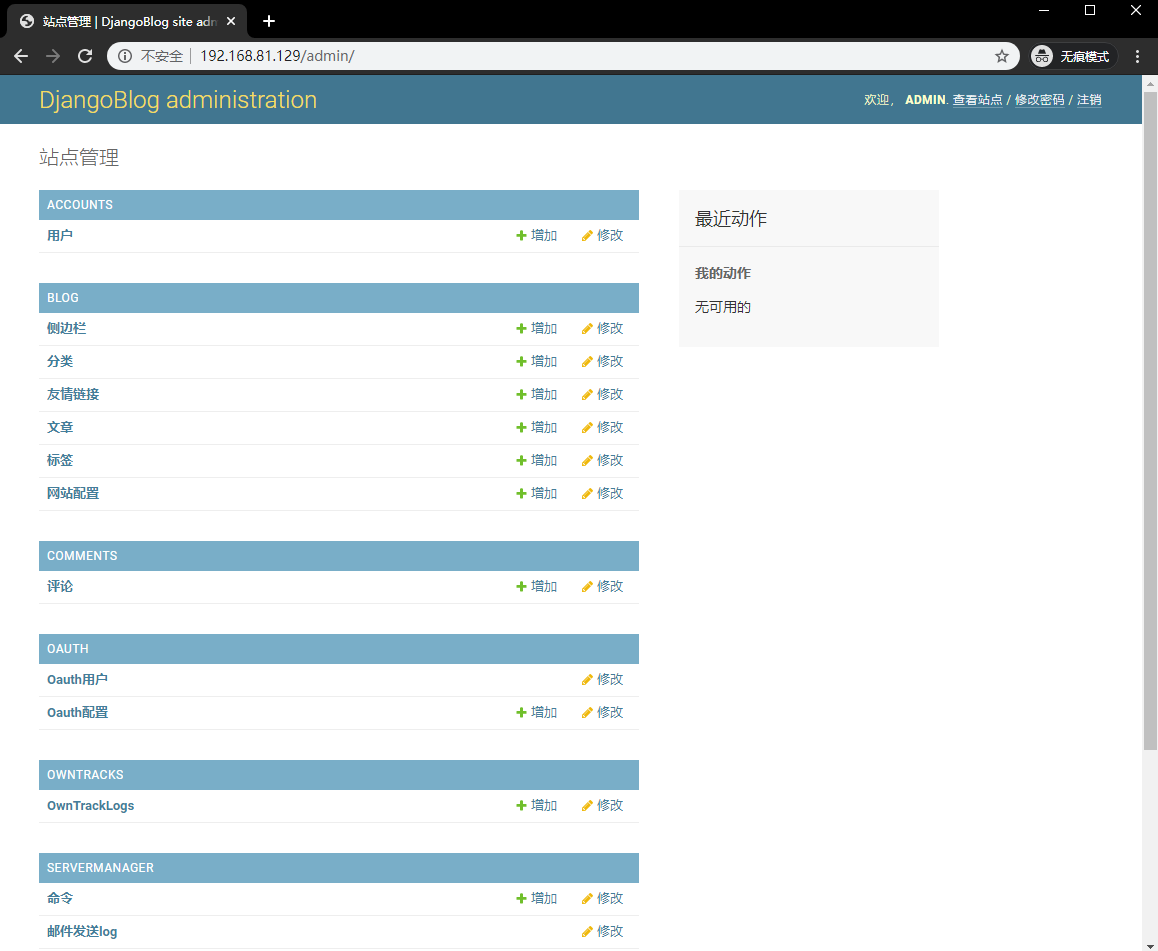Open the 评论 comments list
1158x951 pixels.
[60, 586]
